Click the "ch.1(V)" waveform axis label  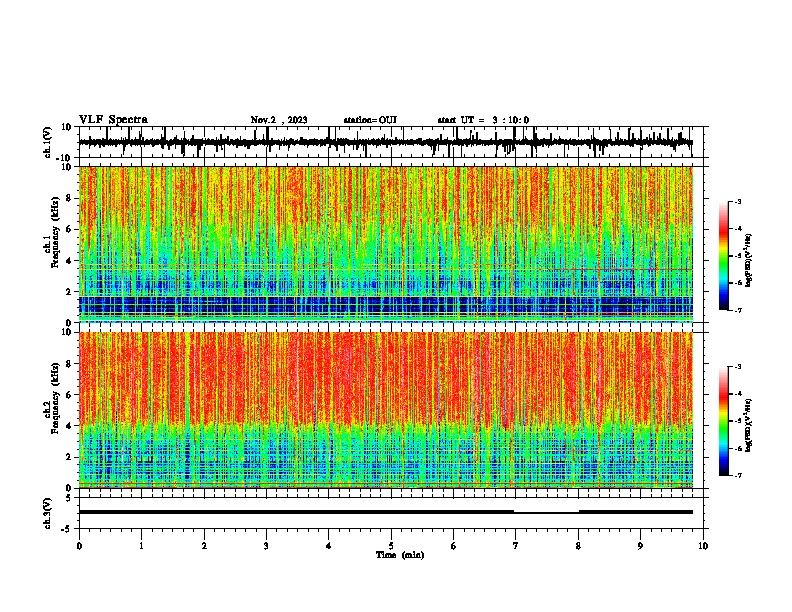pyautogui.click(x=48, y=142)
